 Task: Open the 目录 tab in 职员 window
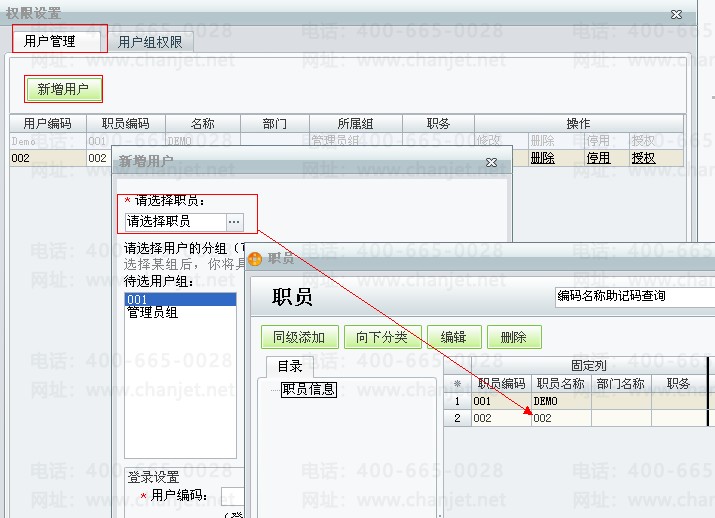(x=289, y=366)
